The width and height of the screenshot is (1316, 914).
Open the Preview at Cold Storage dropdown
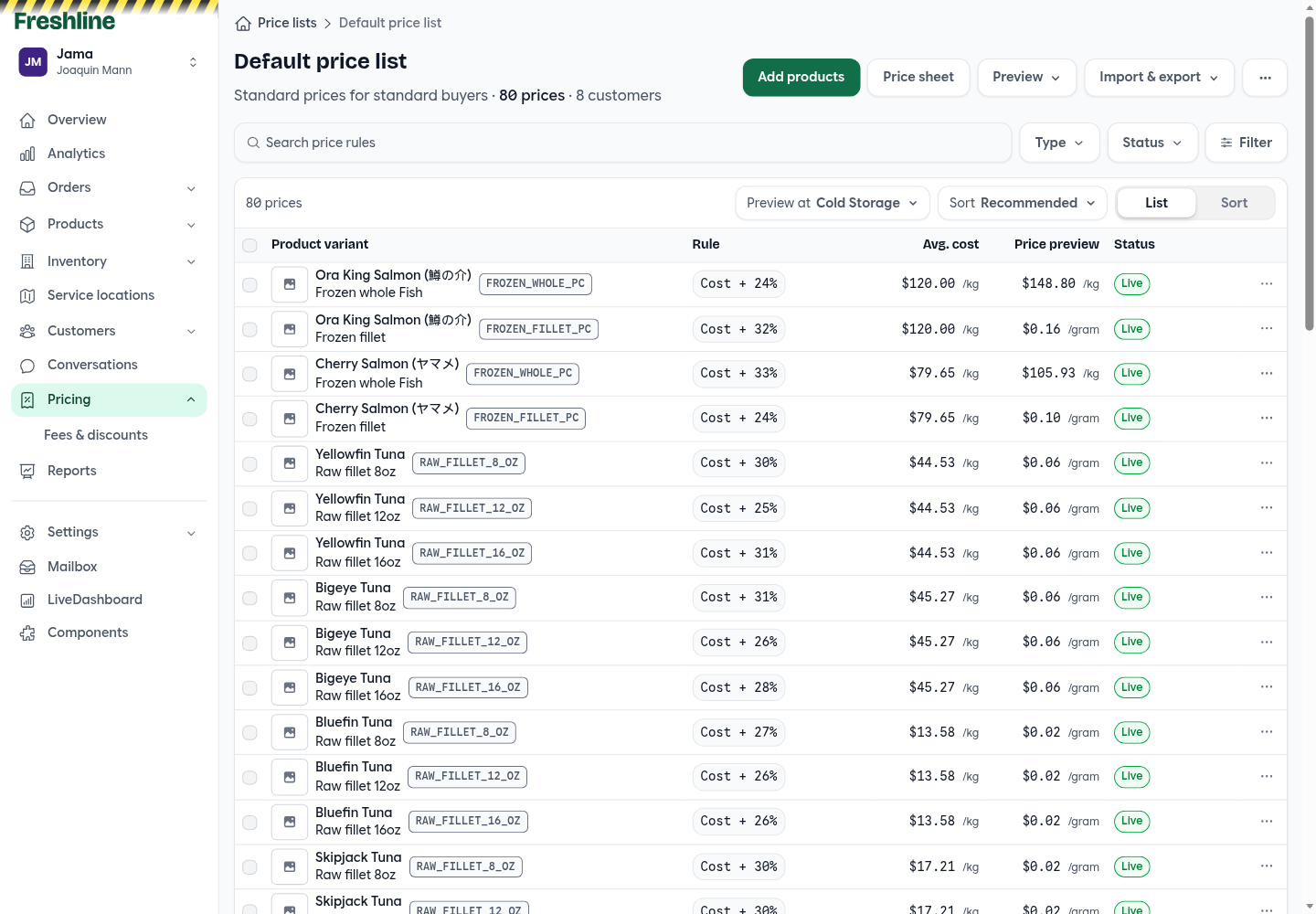(x=833, y=203)
